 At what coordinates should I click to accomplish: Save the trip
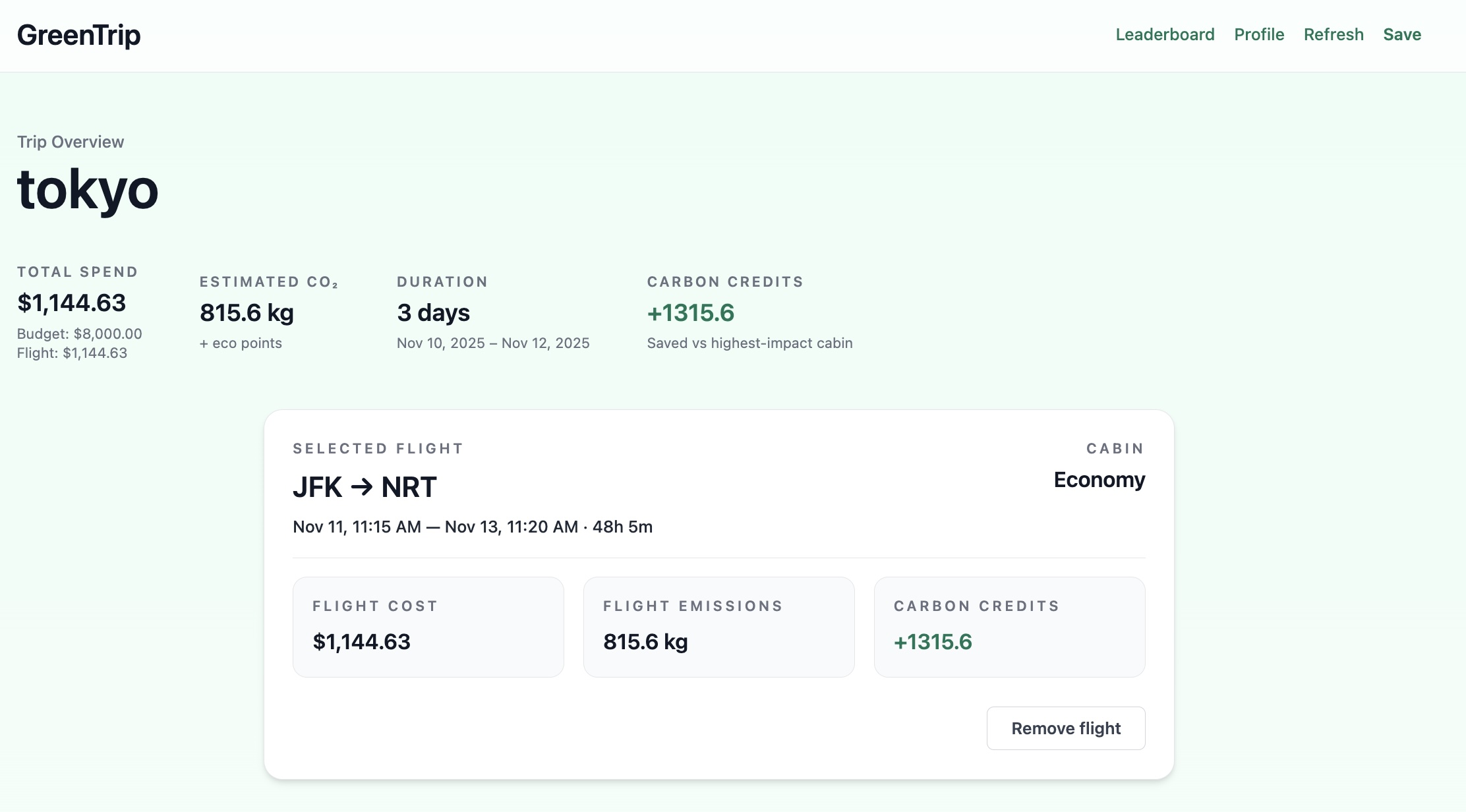pyautogui.click(x=1402, y=34)
